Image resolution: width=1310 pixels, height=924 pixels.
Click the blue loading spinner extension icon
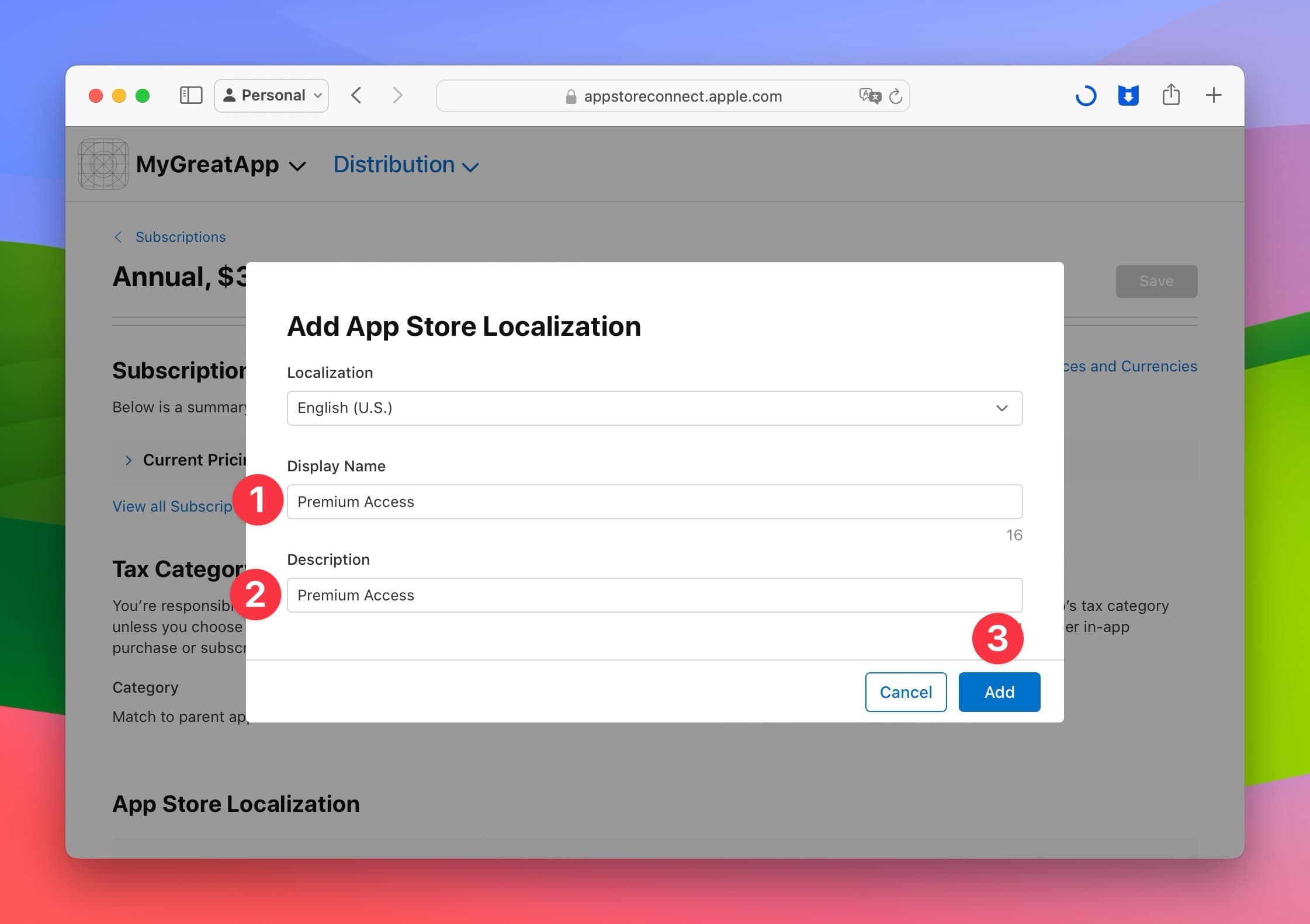coord(1086,95)
